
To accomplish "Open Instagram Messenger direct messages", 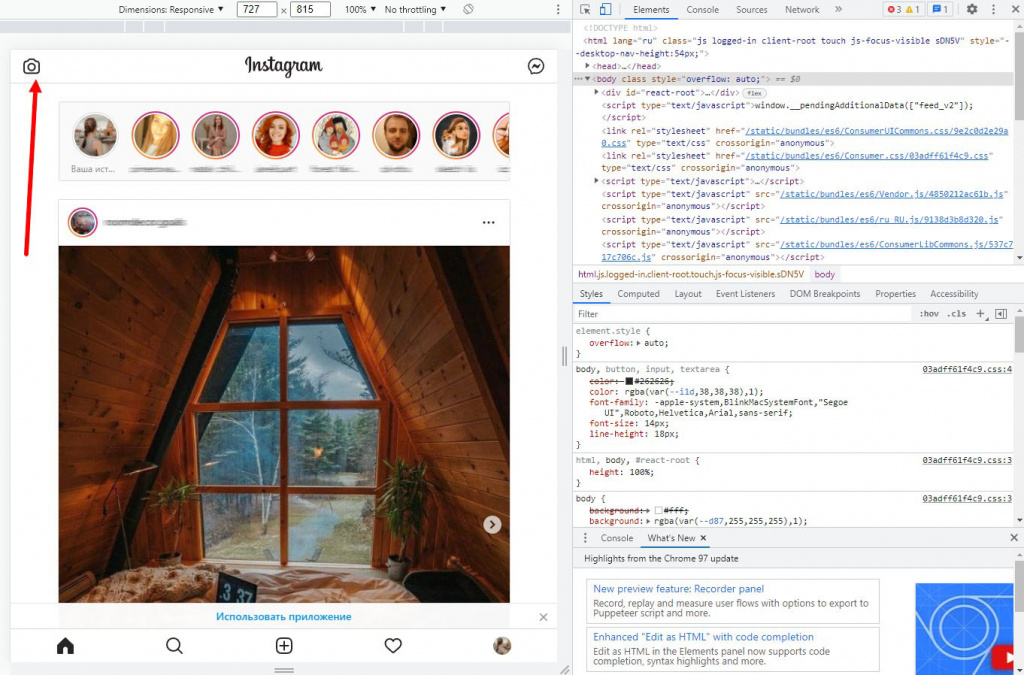I will pyautogui.click(x=536, y=67).
